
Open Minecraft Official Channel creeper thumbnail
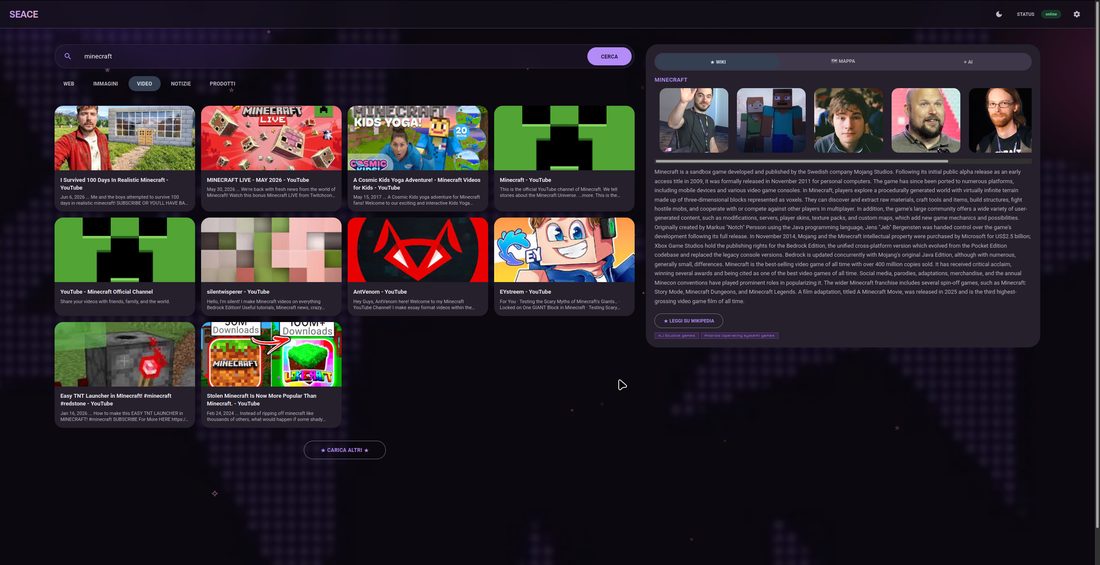click(x=125, y=250)
